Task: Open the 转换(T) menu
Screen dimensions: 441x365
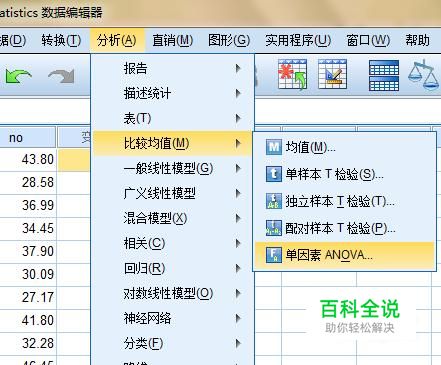Action: pyautogui.click(x=61, y=41)
